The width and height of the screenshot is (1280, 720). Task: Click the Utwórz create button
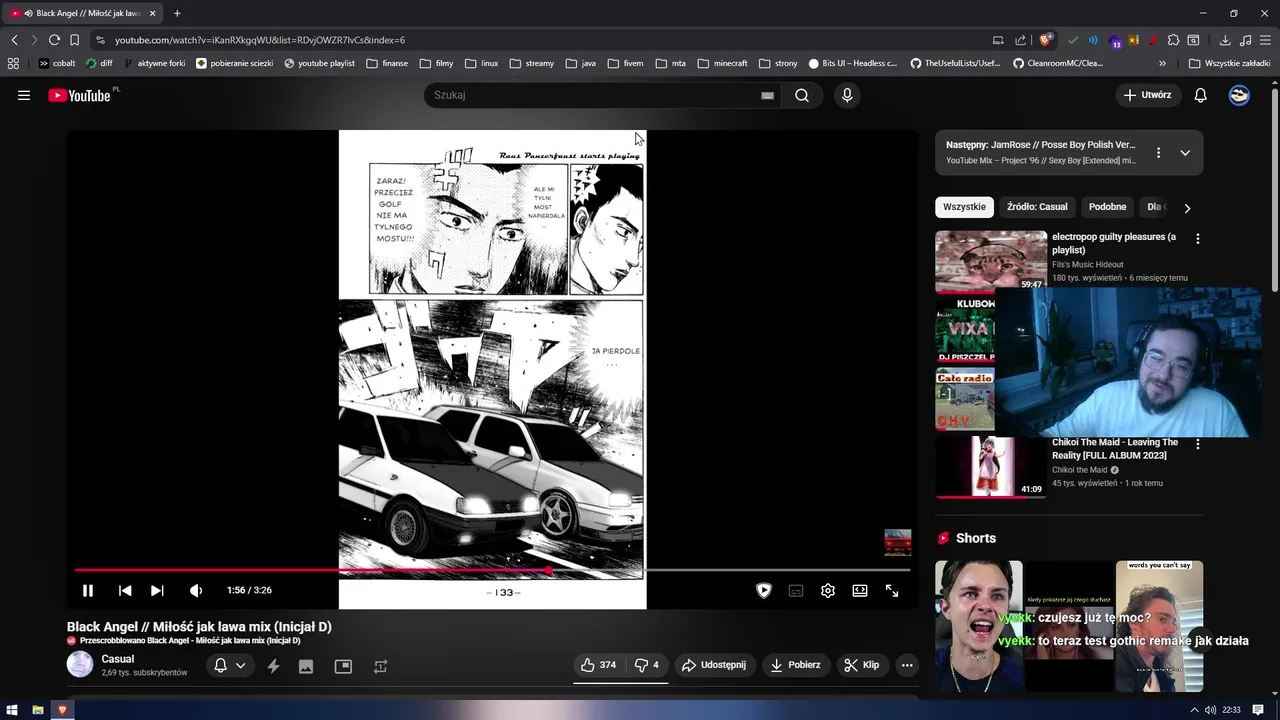click(1147, 95)
